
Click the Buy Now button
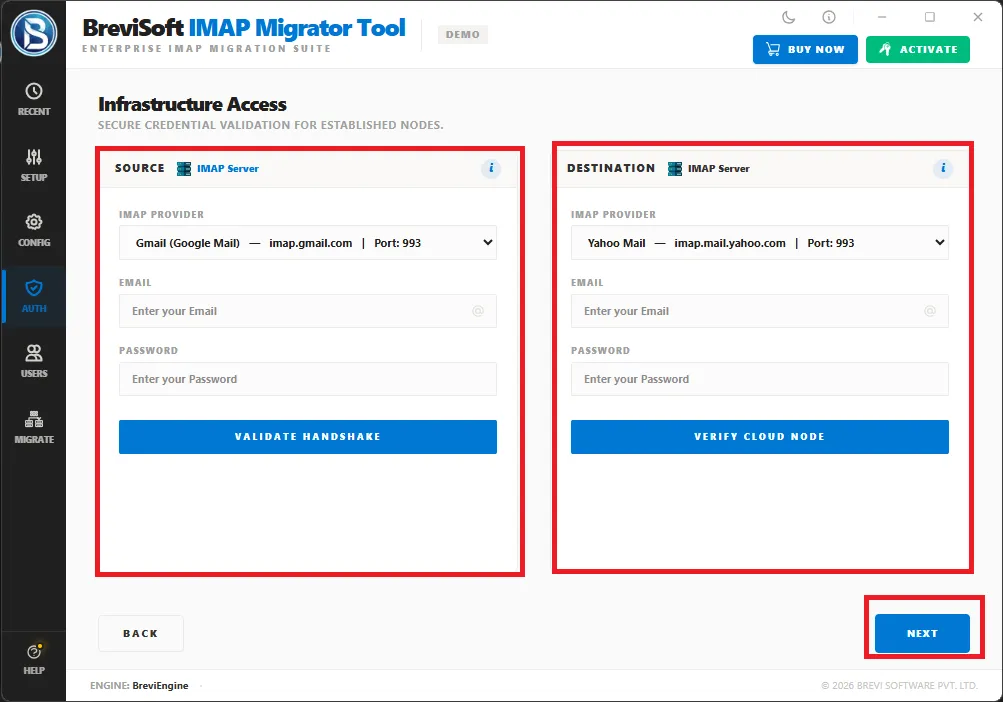pos(805,49)
